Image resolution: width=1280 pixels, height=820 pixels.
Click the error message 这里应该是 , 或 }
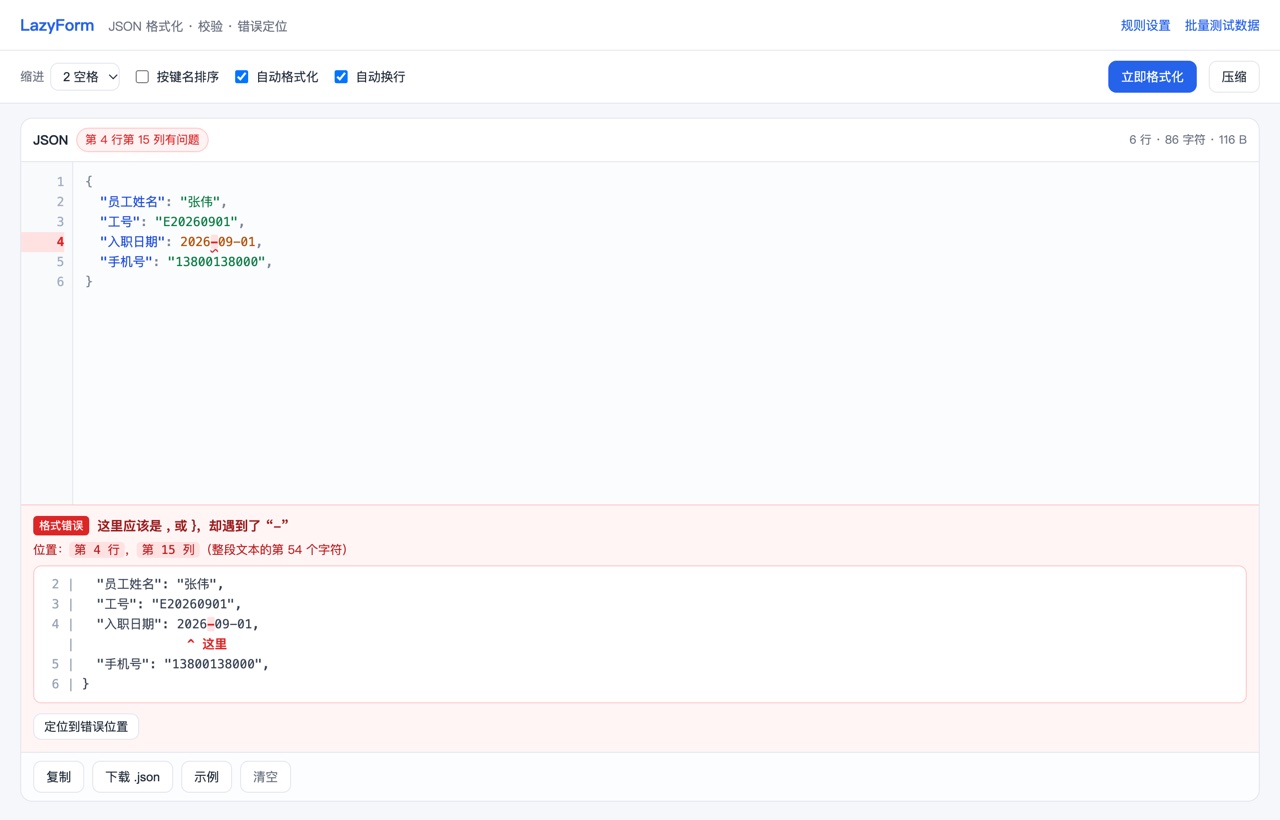tap(193, 526)
